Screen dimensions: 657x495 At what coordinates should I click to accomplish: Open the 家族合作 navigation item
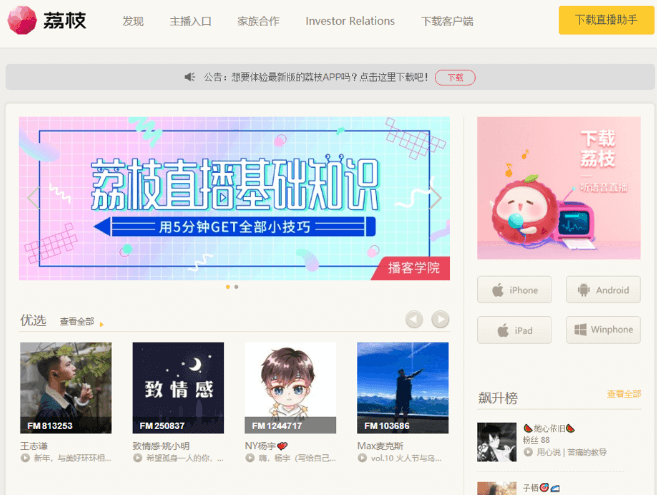pos(258,21)
